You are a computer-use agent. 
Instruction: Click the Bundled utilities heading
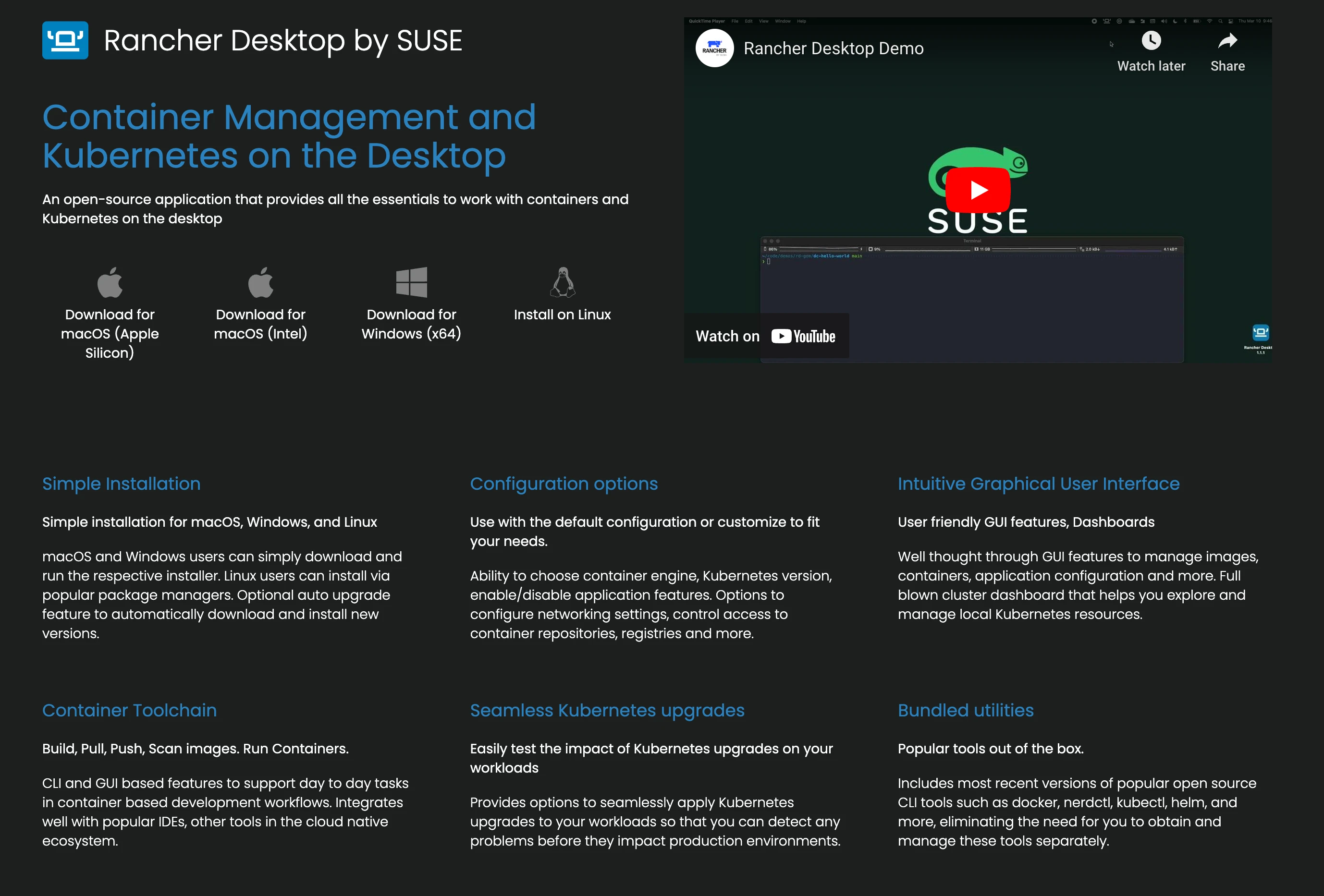point(965,711)
